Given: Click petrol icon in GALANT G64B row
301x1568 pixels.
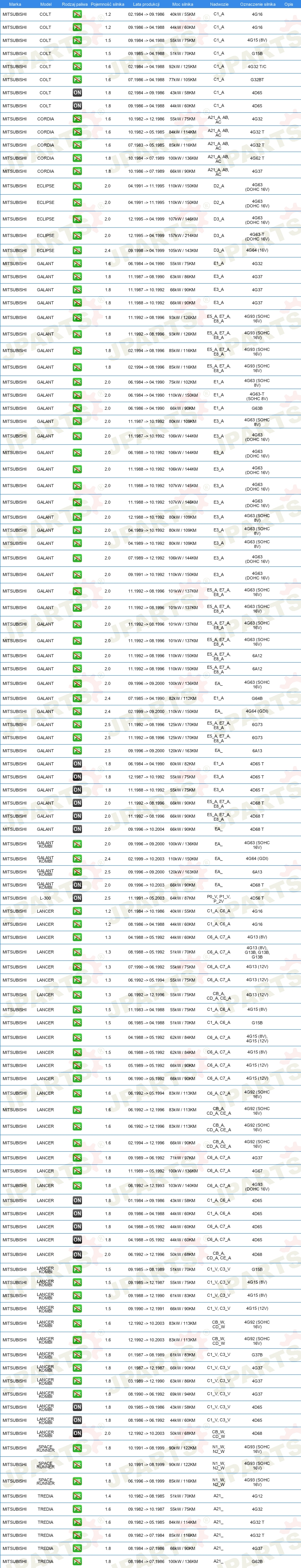Looking at the screenshot, I should 77,699.
